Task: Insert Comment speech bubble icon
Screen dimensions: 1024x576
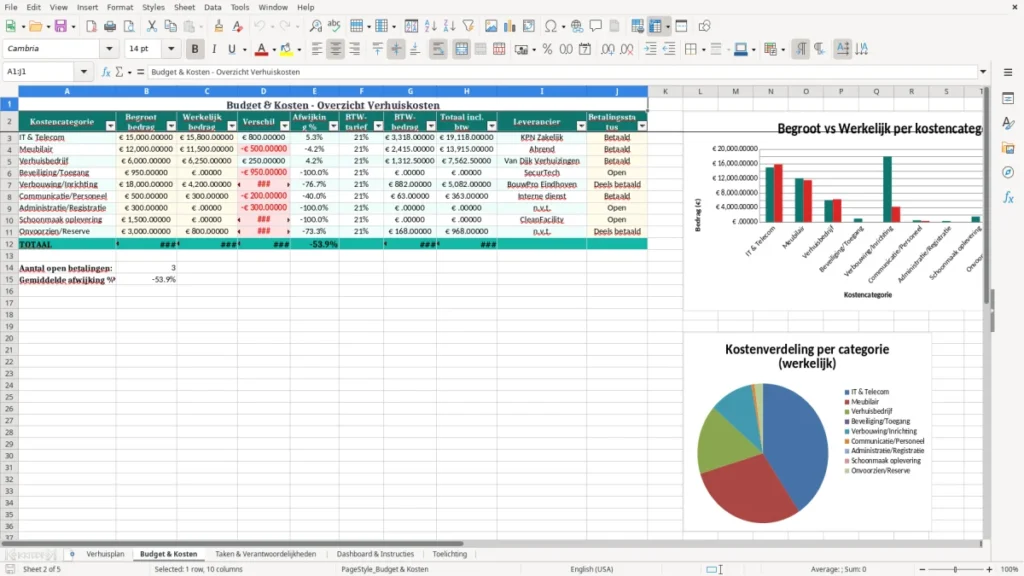Action: pos(596,26)
